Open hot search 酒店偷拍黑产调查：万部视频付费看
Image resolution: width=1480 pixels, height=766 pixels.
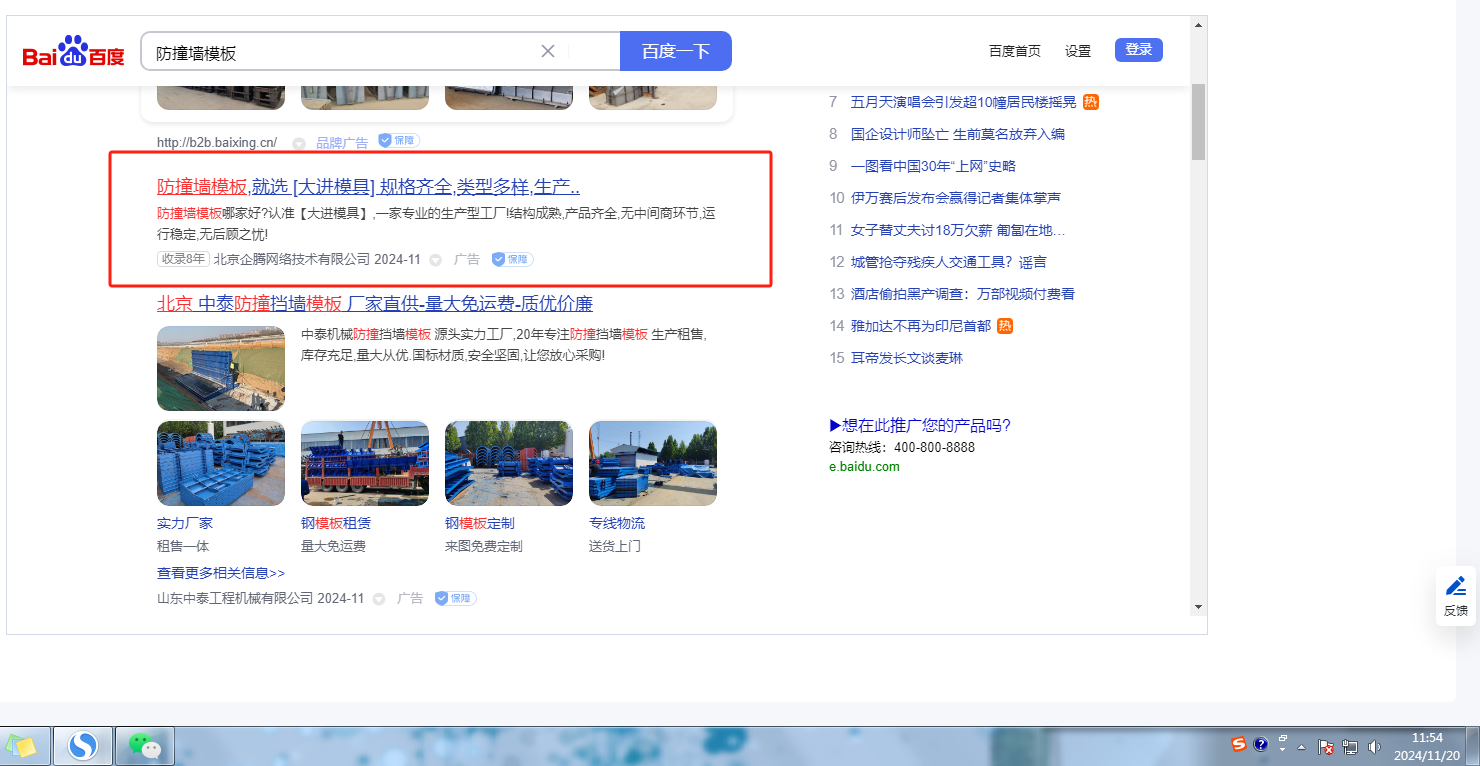(963, 294)
